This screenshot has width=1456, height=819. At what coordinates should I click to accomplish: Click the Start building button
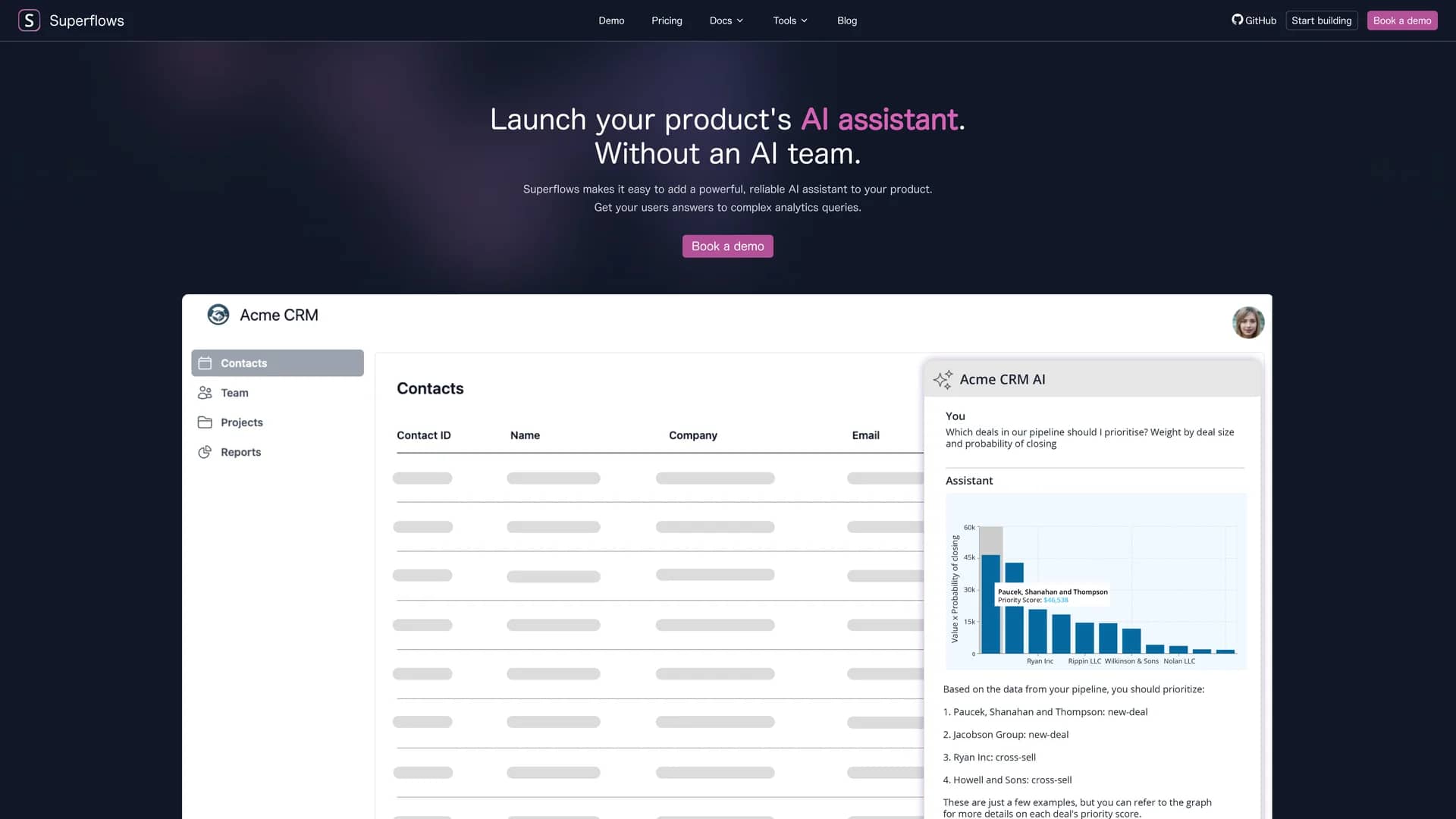[1321, 20]
